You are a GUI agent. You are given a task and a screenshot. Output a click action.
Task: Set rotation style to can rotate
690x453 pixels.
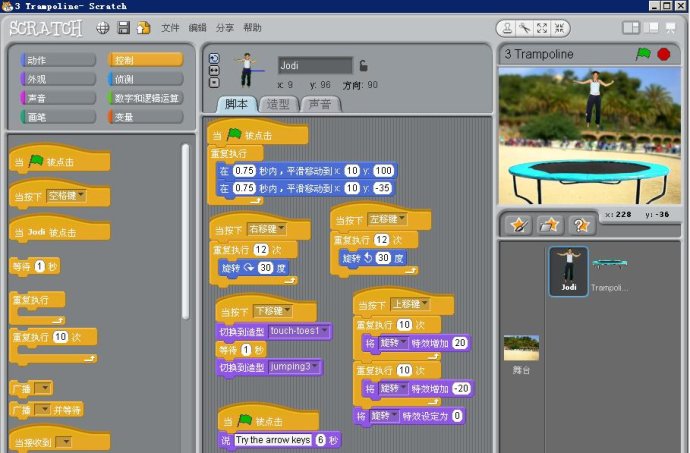(x=214, y=58)
